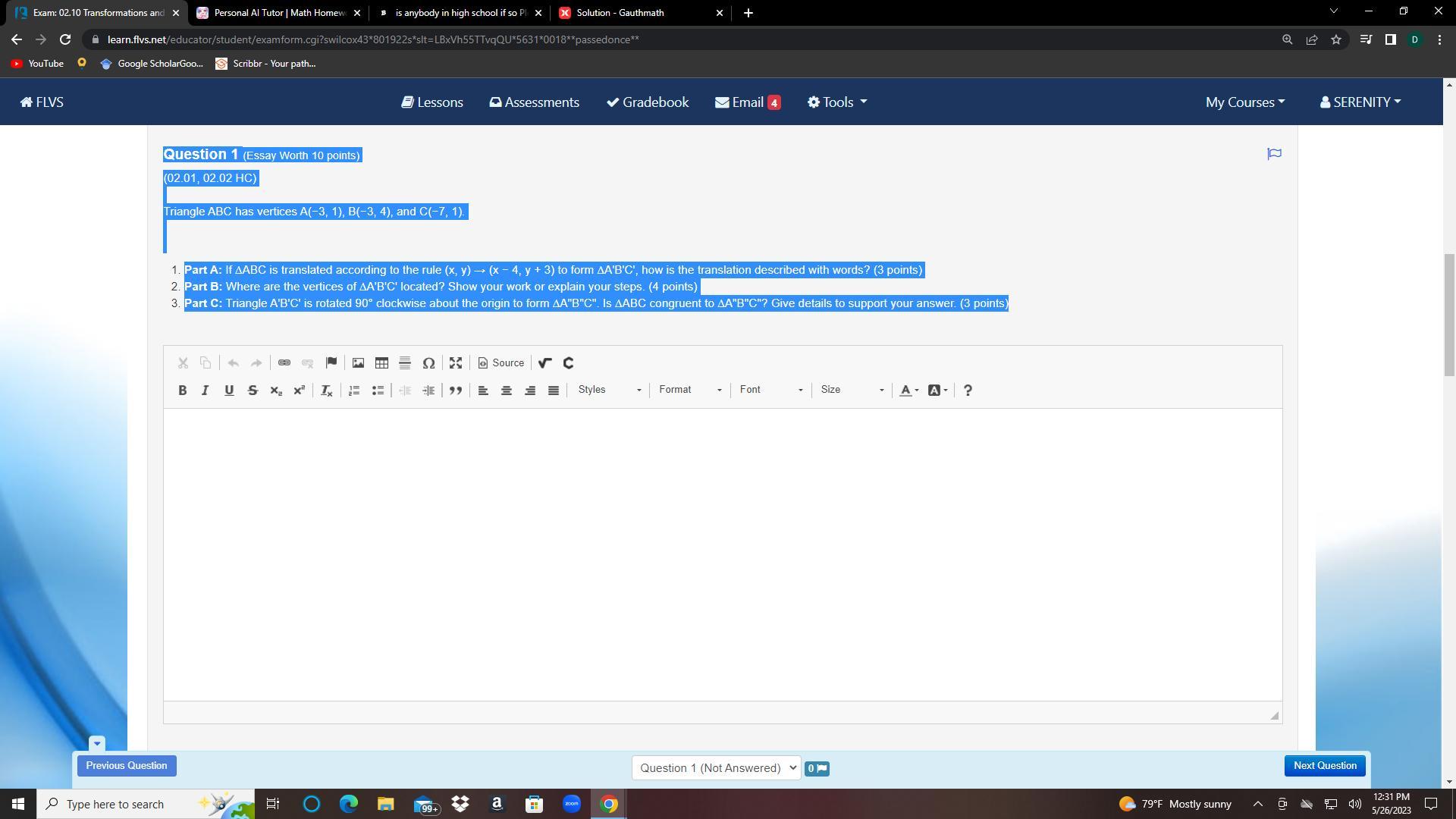Screen dimensions: 1456x819
Task: Insert a block quote
Action: coord(456,391)
